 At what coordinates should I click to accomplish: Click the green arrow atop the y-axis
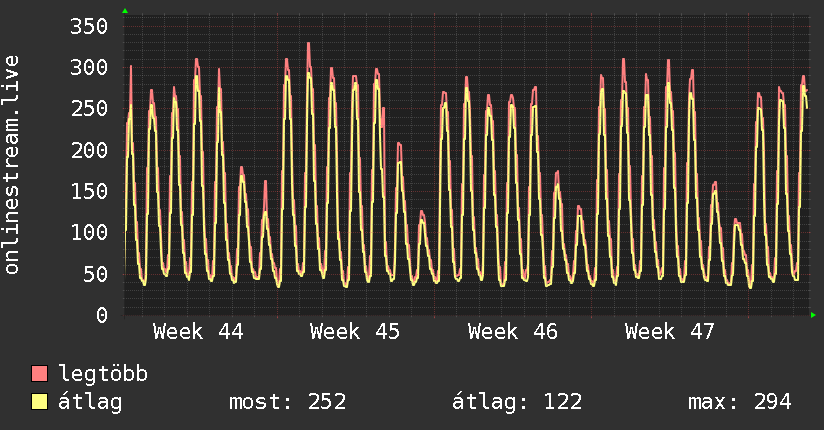pos(125,11)
